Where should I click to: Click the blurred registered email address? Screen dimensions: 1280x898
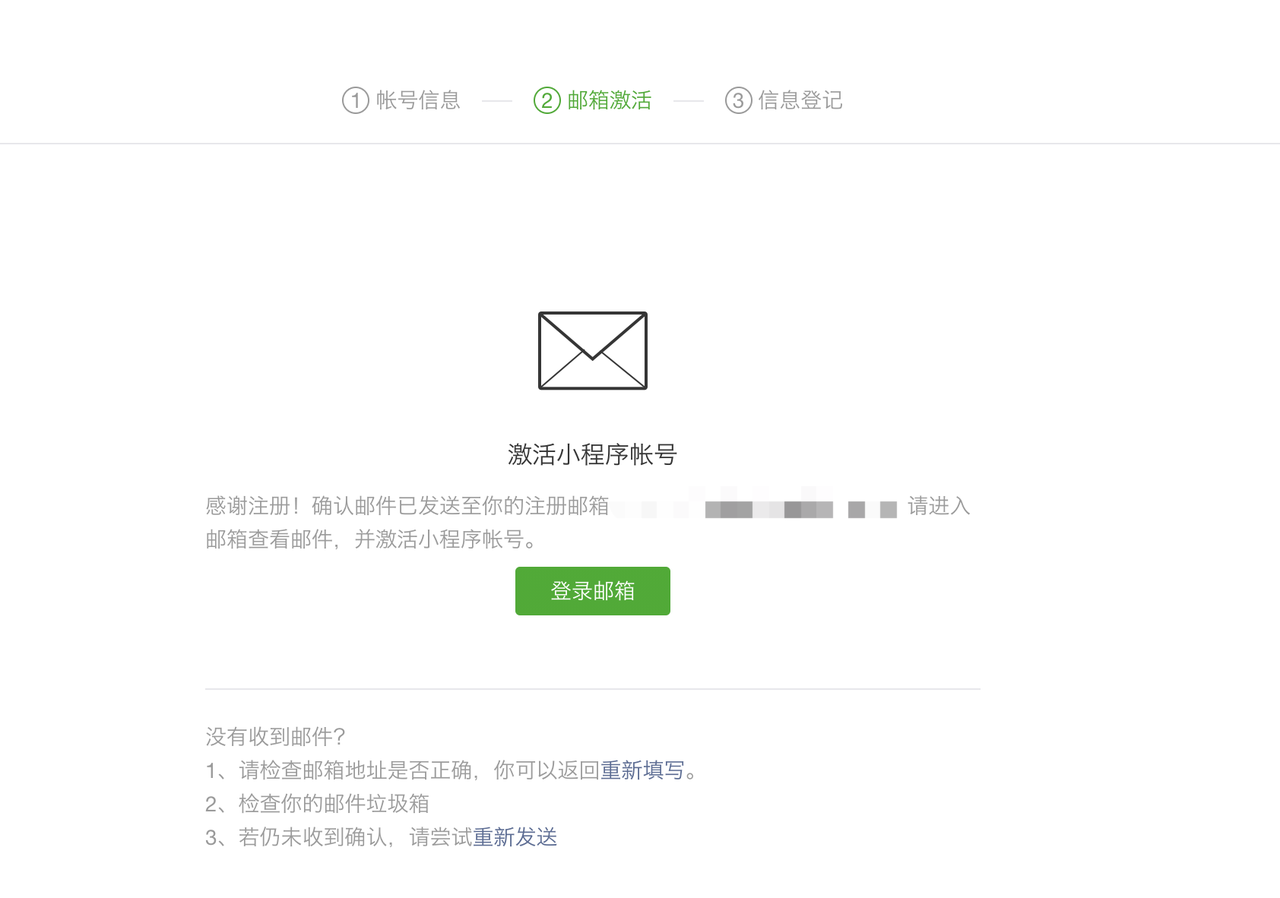(757, 507)
